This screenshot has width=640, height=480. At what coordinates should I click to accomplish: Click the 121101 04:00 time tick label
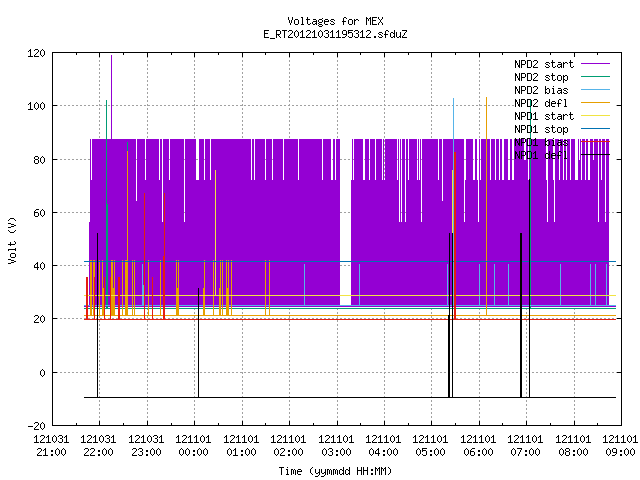pyautogui.click(x=383, y=446)
